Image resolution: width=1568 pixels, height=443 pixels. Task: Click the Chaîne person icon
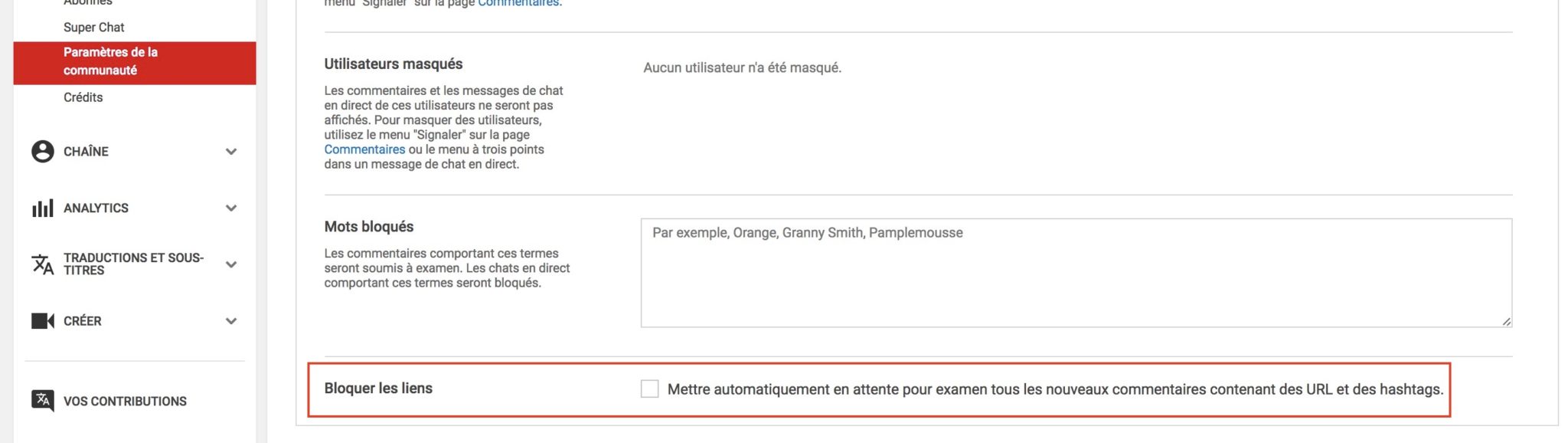[x=41, y=151]
